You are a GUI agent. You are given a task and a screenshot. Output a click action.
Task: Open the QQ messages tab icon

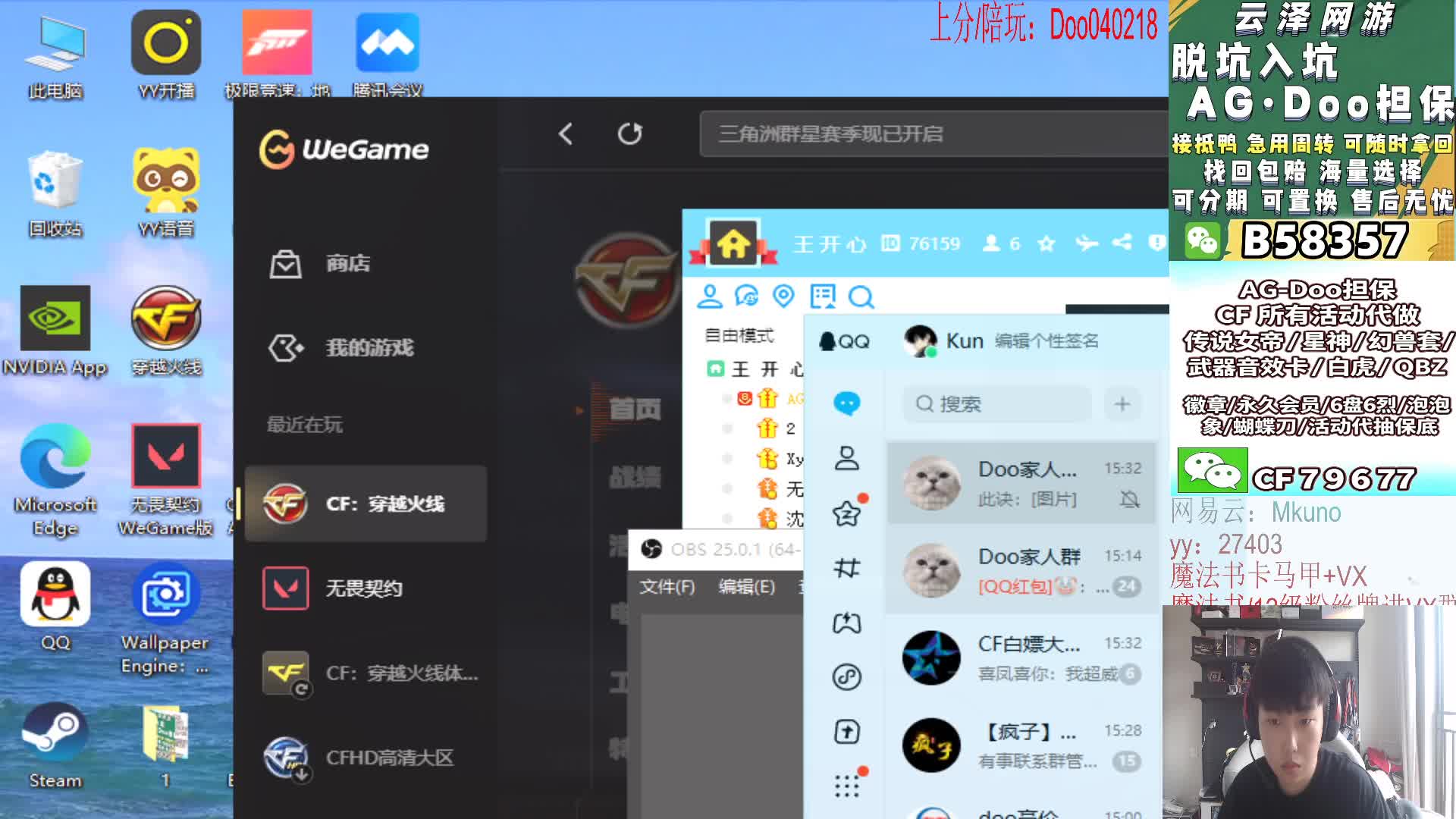847,403
